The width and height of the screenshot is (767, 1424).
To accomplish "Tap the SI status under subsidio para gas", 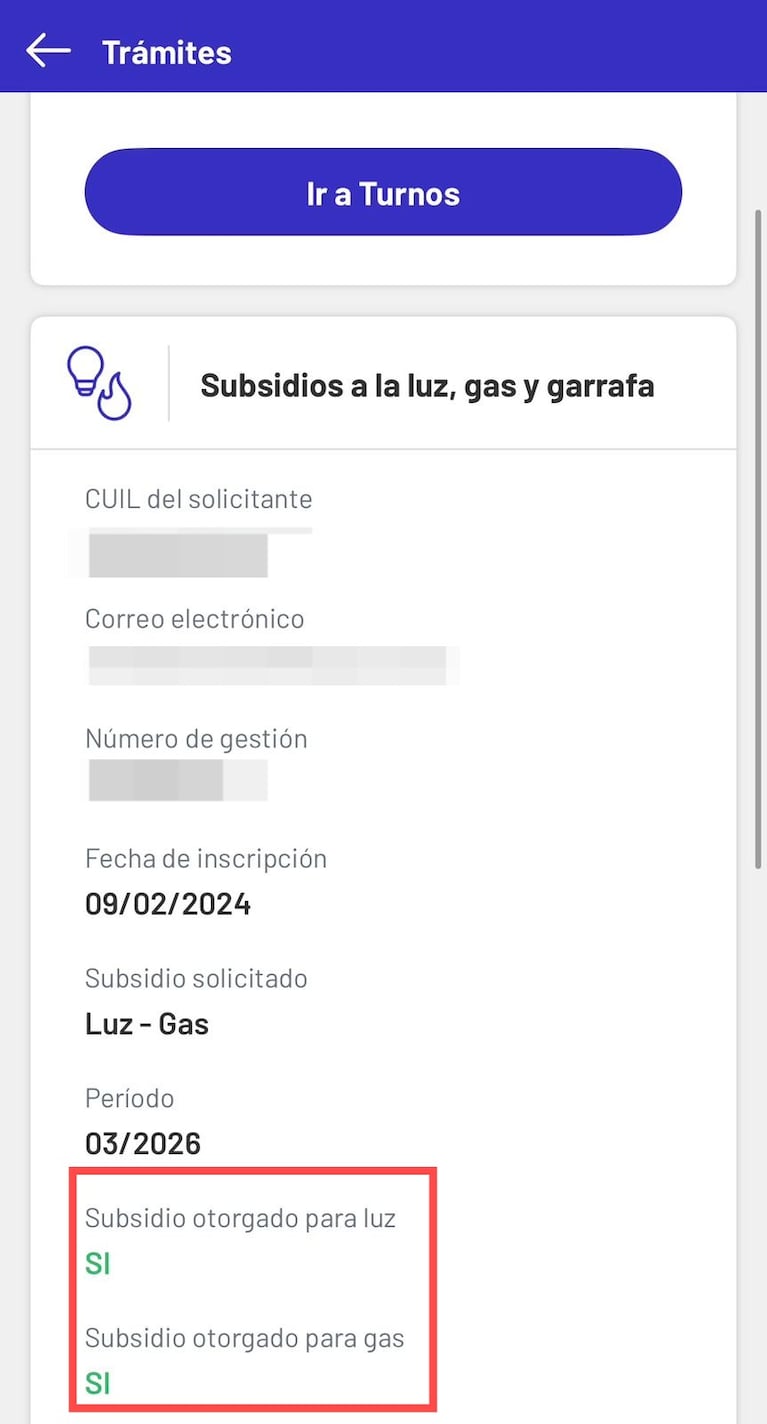I will click(97, 1383).
